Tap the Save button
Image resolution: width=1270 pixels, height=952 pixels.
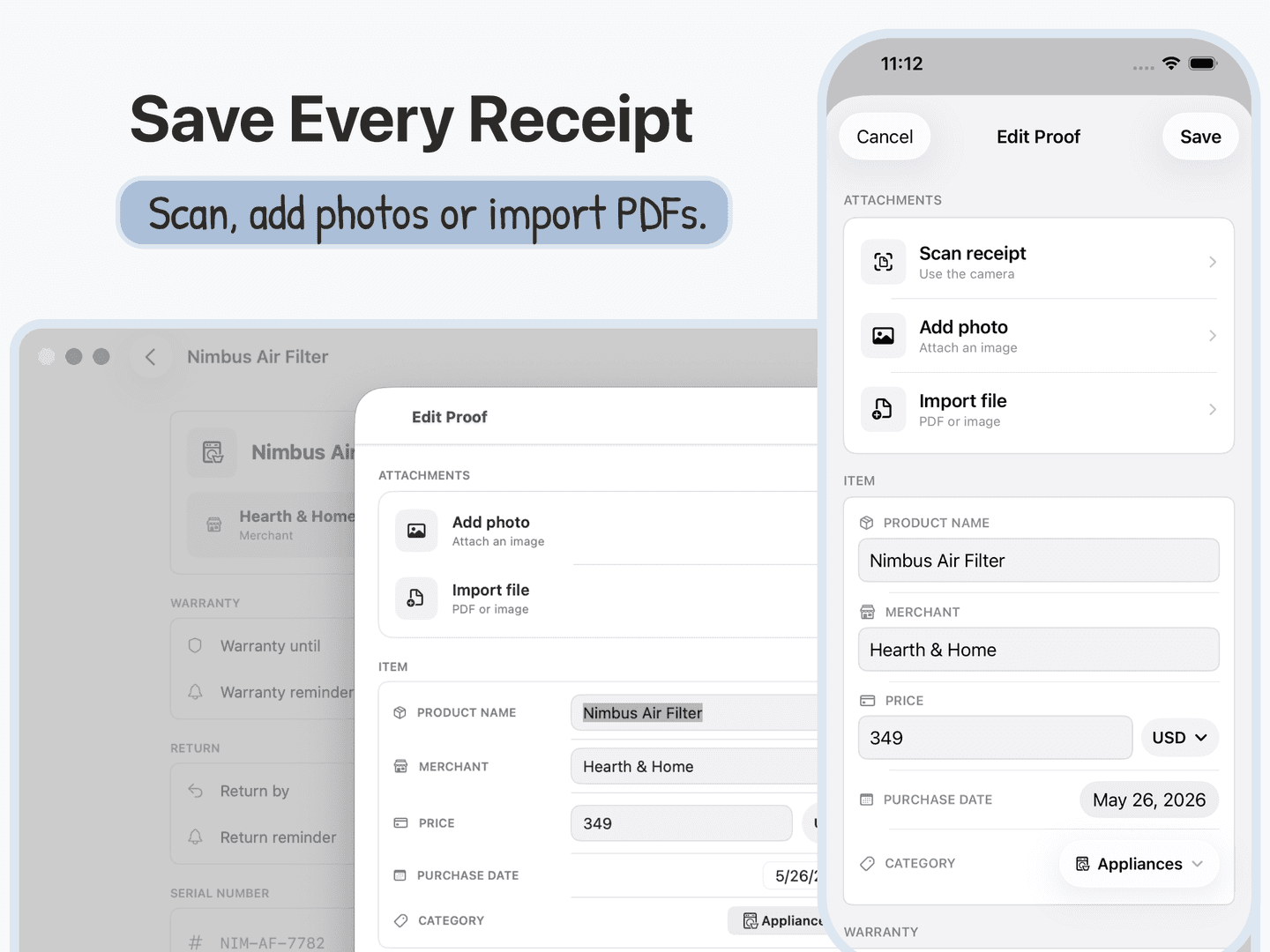click(x=1200, y=137)
